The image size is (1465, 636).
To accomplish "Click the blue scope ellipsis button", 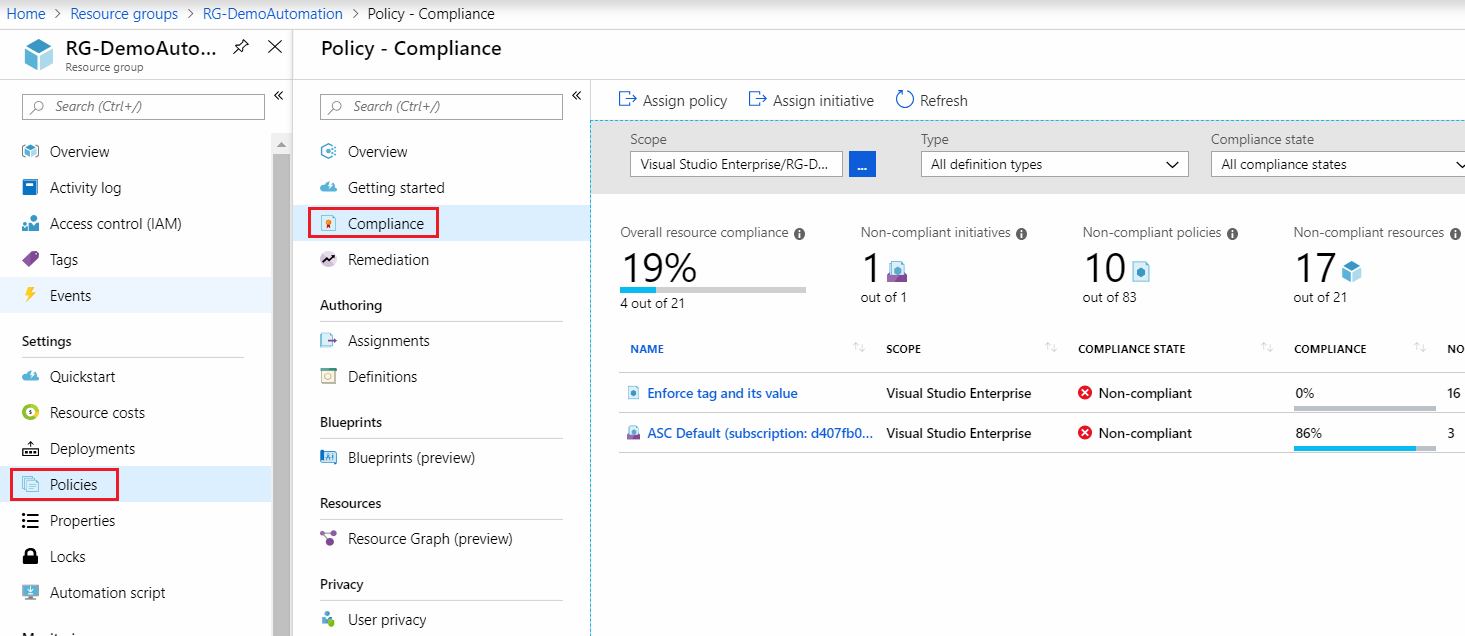I will [x=862, y=164].
